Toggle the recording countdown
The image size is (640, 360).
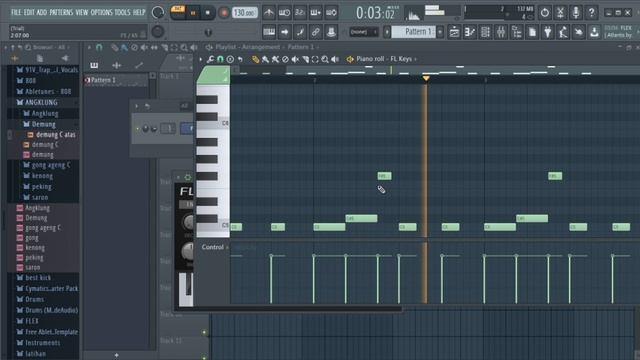click(x=300, y=13)
